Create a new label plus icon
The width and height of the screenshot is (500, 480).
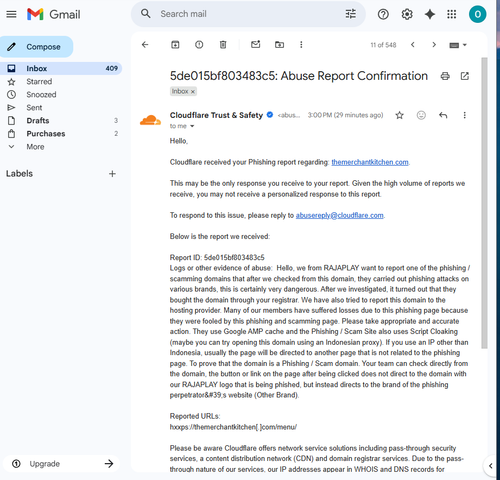tap(112, 174)
